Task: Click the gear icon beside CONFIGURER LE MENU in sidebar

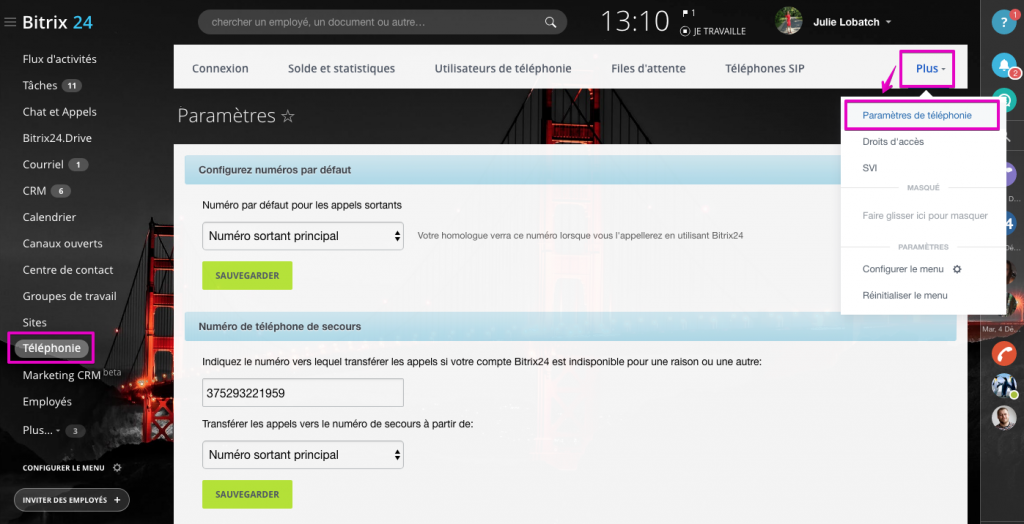Action: click(117, 468)
